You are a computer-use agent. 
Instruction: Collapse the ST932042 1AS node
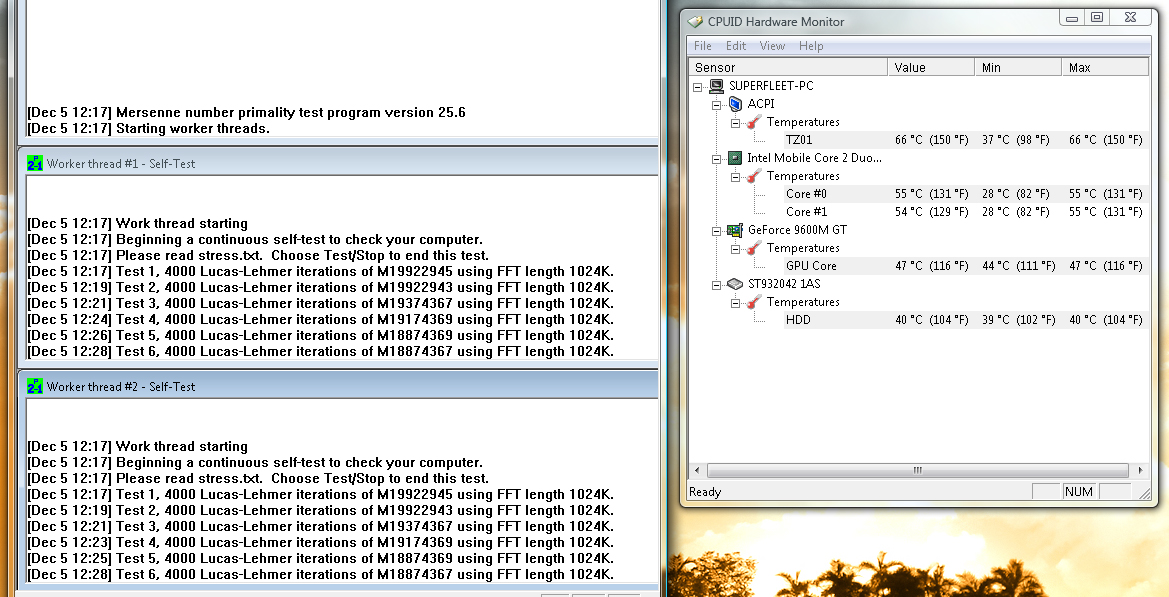tap(716, 284)
